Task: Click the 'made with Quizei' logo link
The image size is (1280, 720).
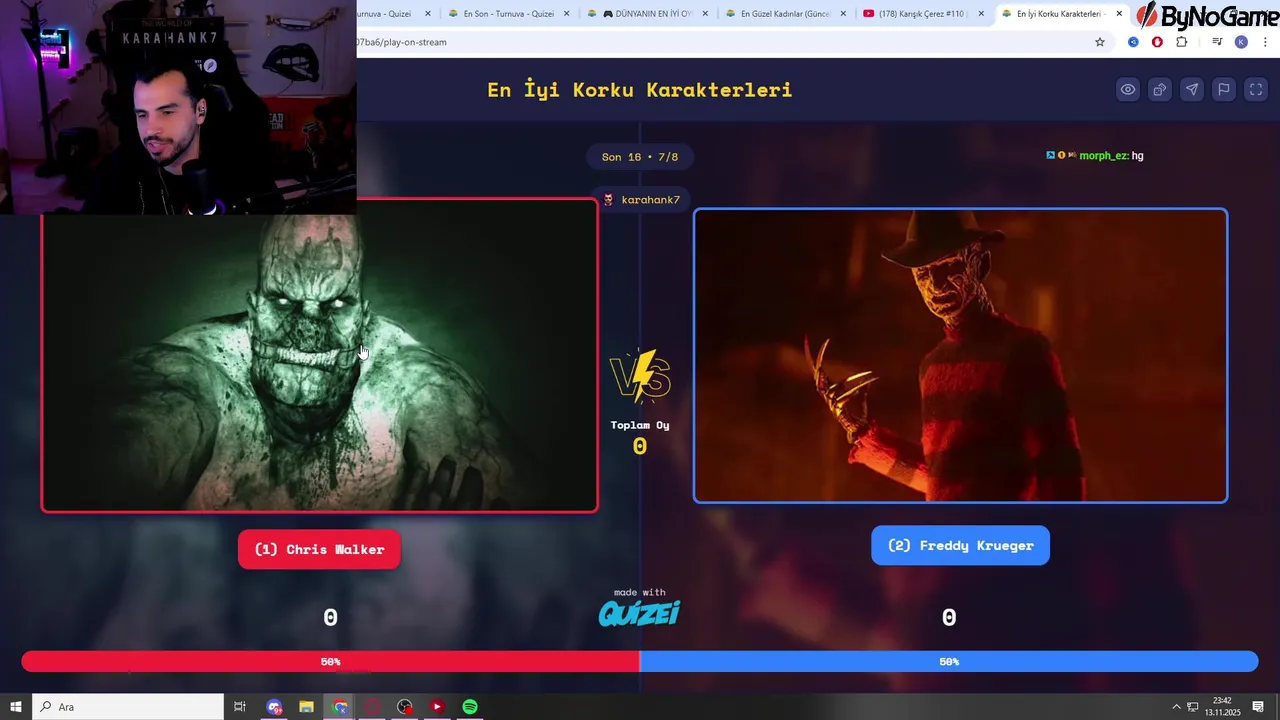Action: pos(639,607)
